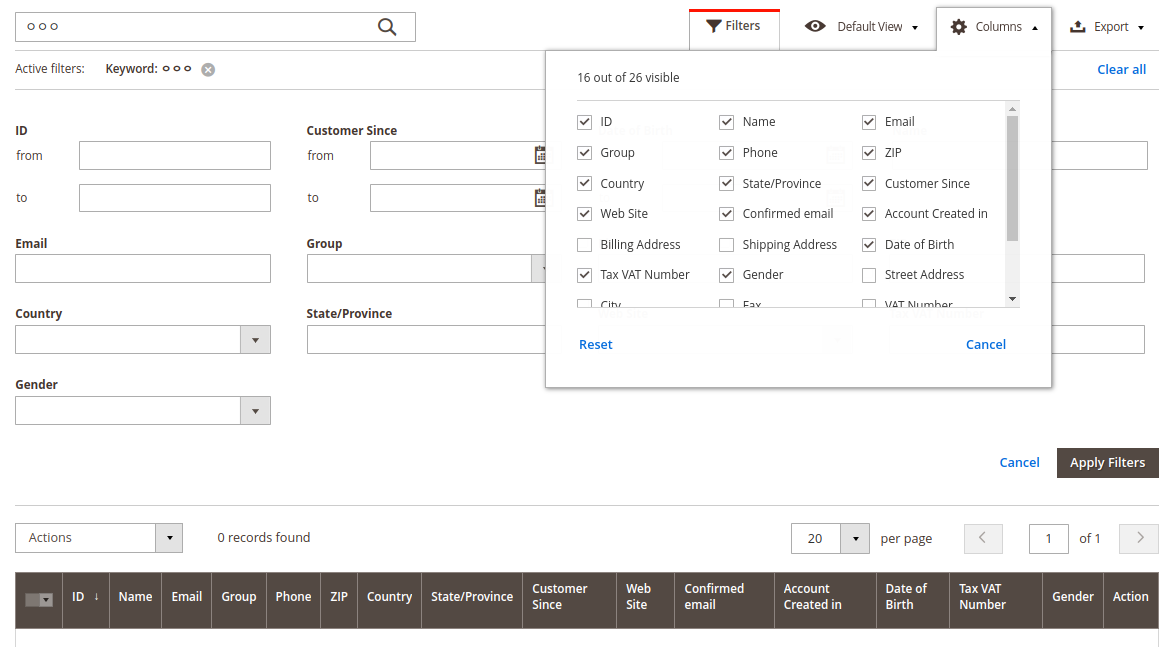Disable the Date of Birth column
This screenshot has height=647, width=1170.
coord(869,245)
